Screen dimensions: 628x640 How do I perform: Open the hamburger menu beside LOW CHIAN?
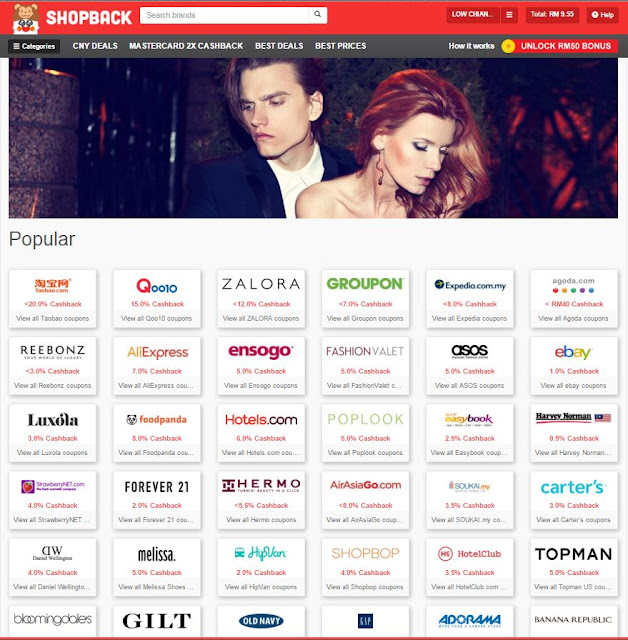[x=509, y=15]
